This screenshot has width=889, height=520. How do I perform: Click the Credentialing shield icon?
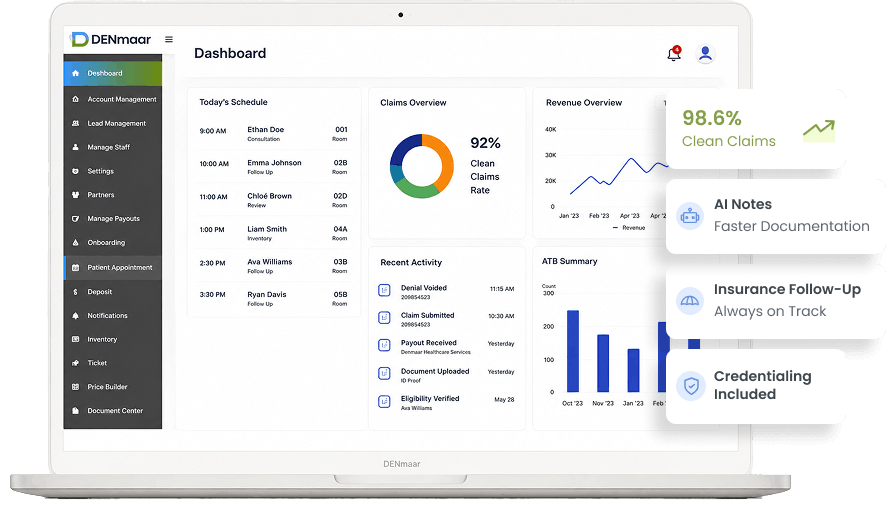(x=691, y=387)
